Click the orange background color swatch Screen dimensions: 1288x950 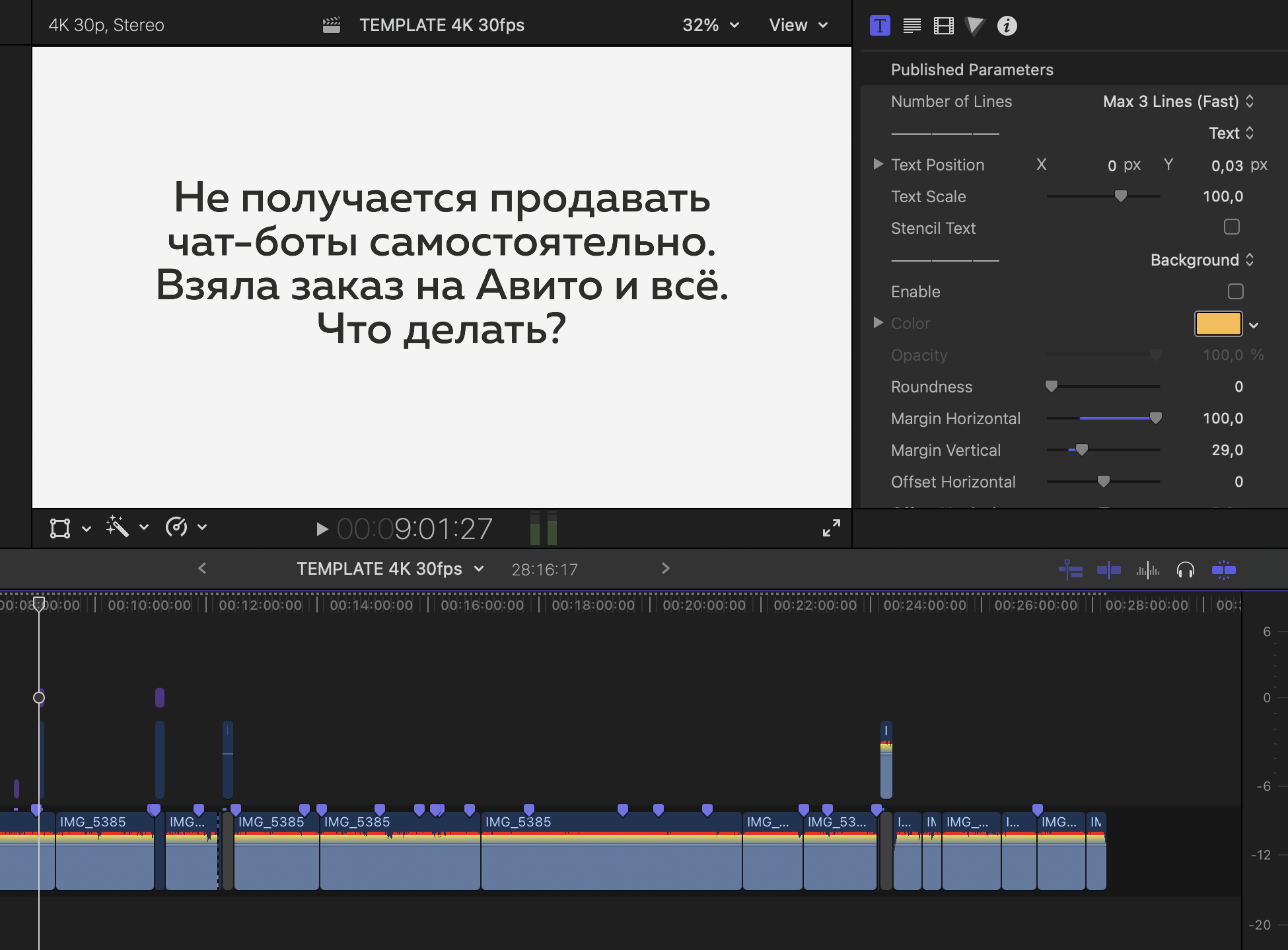click(1219, 324)
